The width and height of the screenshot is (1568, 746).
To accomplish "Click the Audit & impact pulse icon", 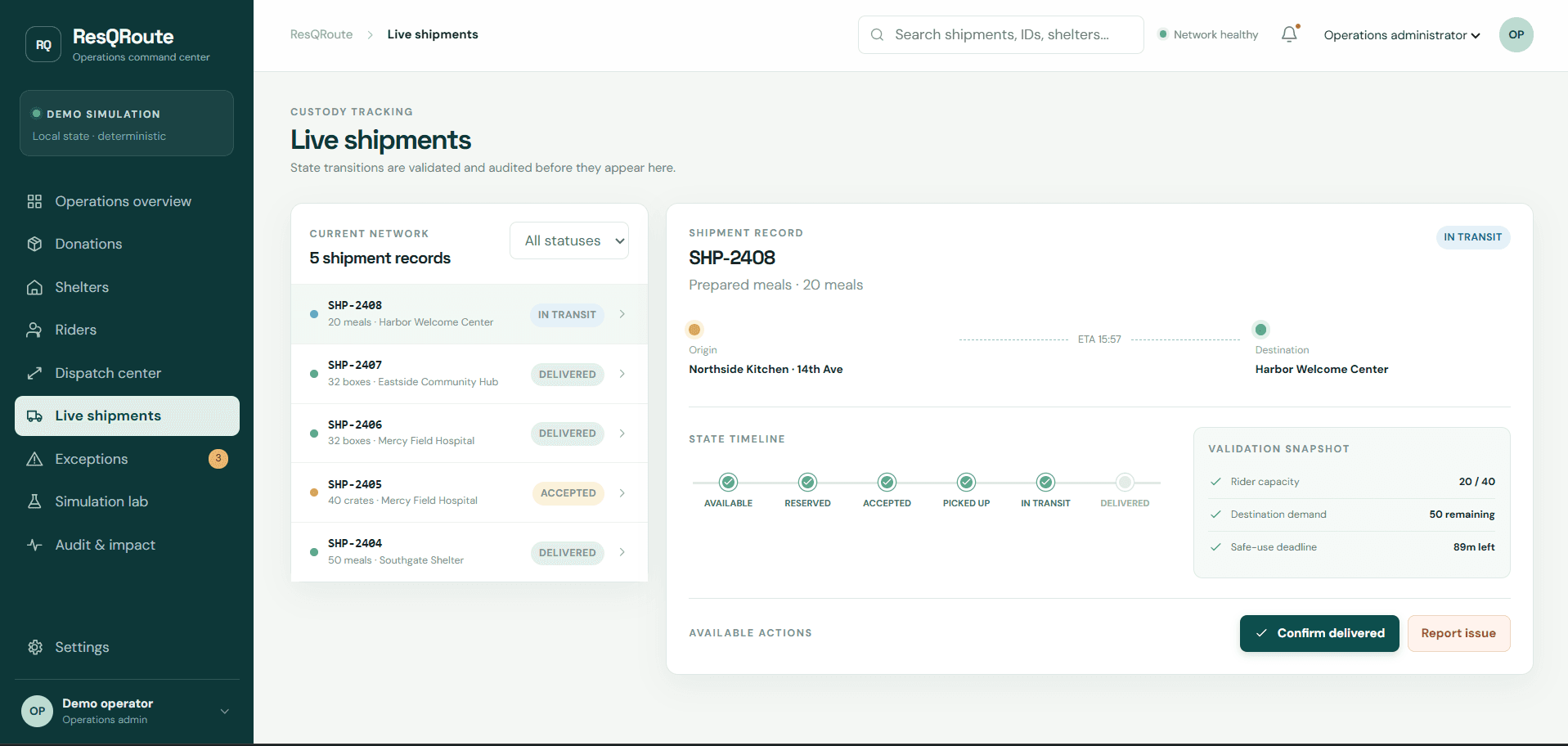I will pyautogui.click(x=34, y=545).
